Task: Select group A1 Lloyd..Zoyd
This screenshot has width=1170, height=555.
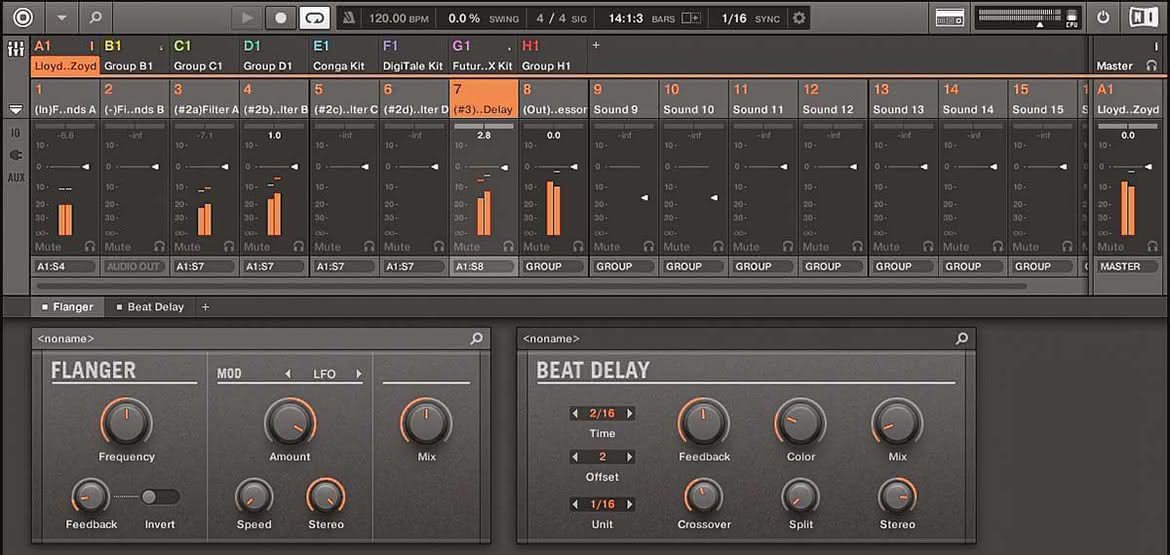Action: (x=65, y=56)
